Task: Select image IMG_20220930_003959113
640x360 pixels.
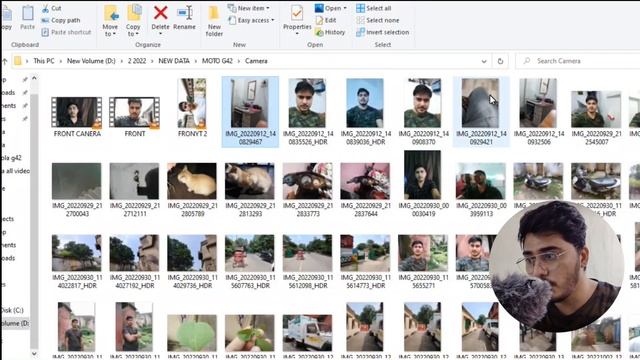Action: (481, 189)
